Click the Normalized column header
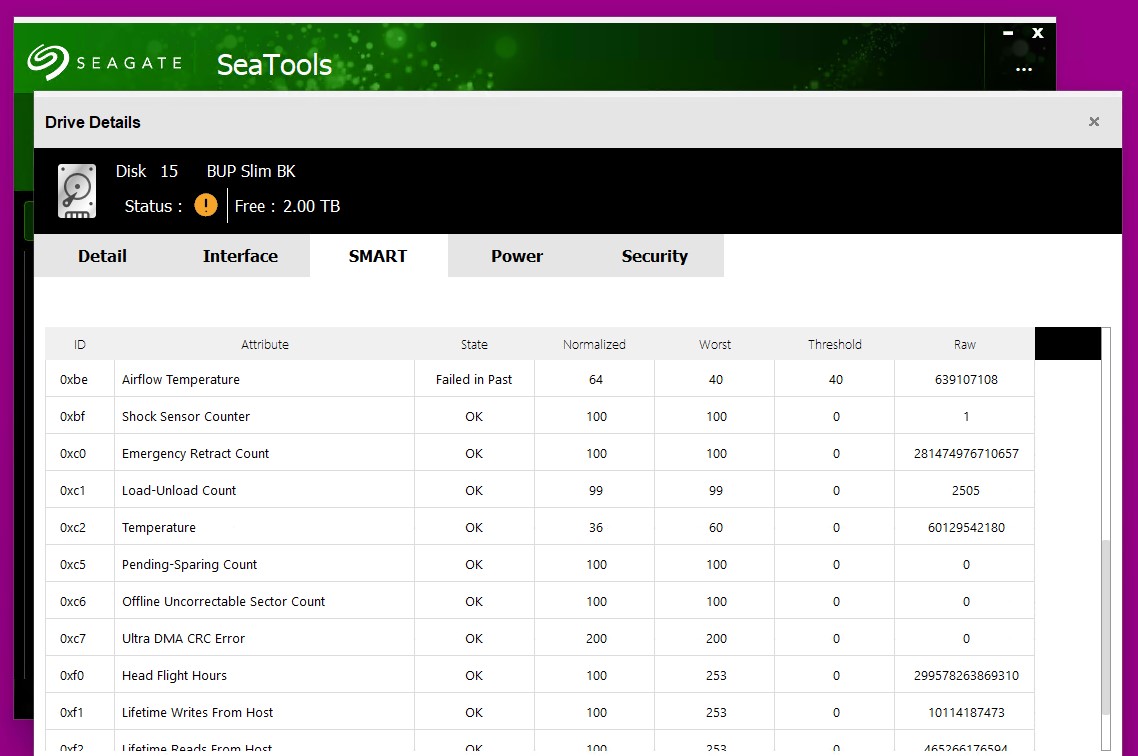1138x756 pixels. (x=594, y=344)
